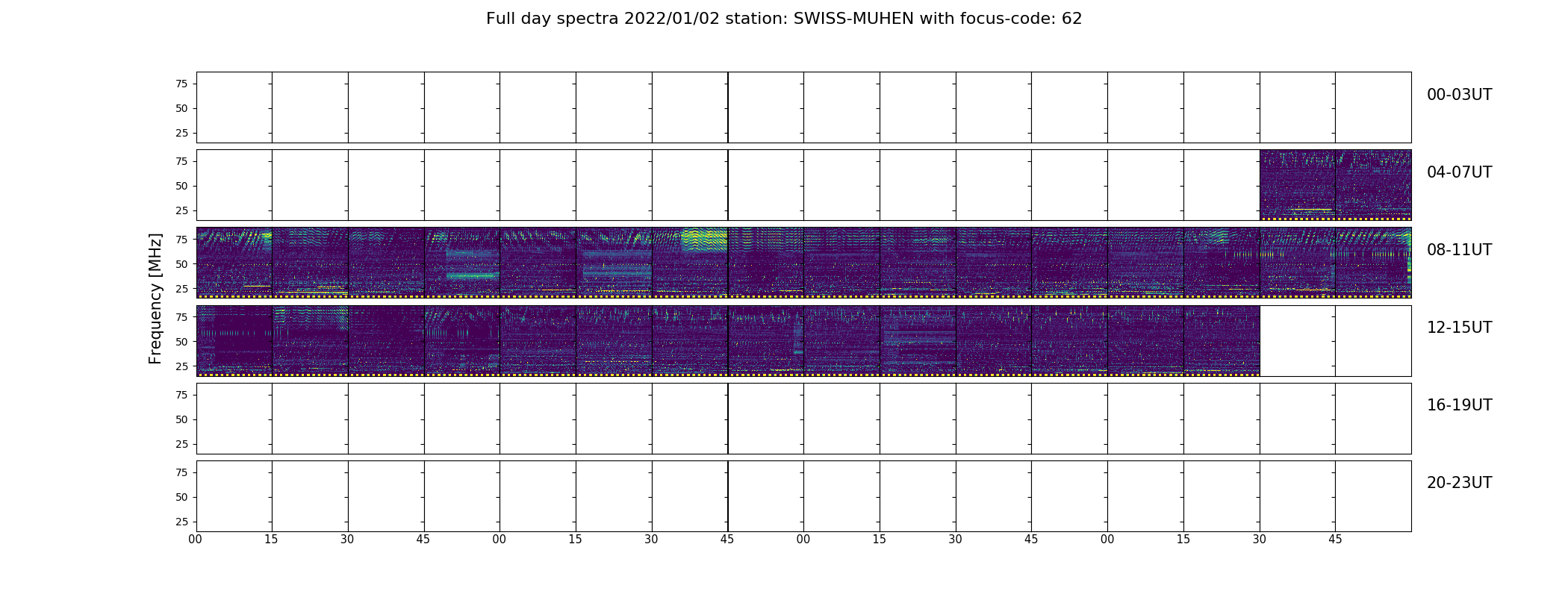Select the 75 tick of the 20-23UT row
Viewport: 1568px width, 597px height.
[x=181, y=472]
